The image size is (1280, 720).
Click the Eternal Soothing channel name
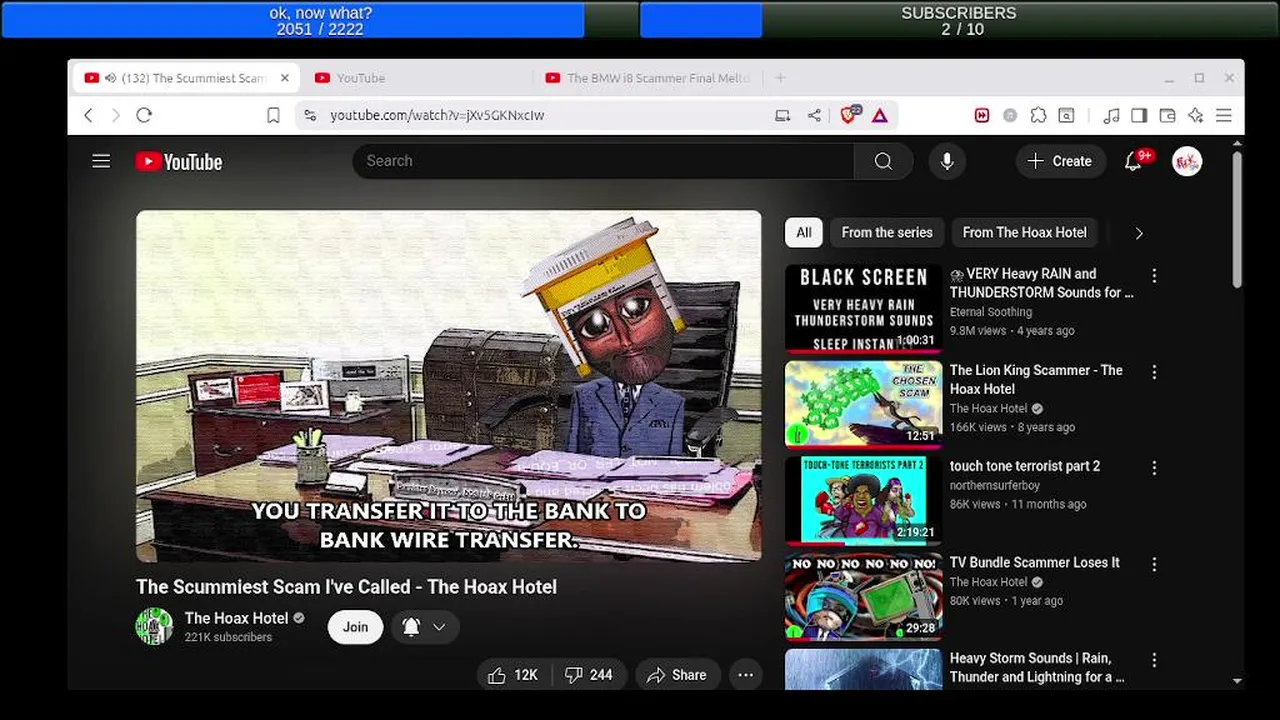[x=990, y=312]
